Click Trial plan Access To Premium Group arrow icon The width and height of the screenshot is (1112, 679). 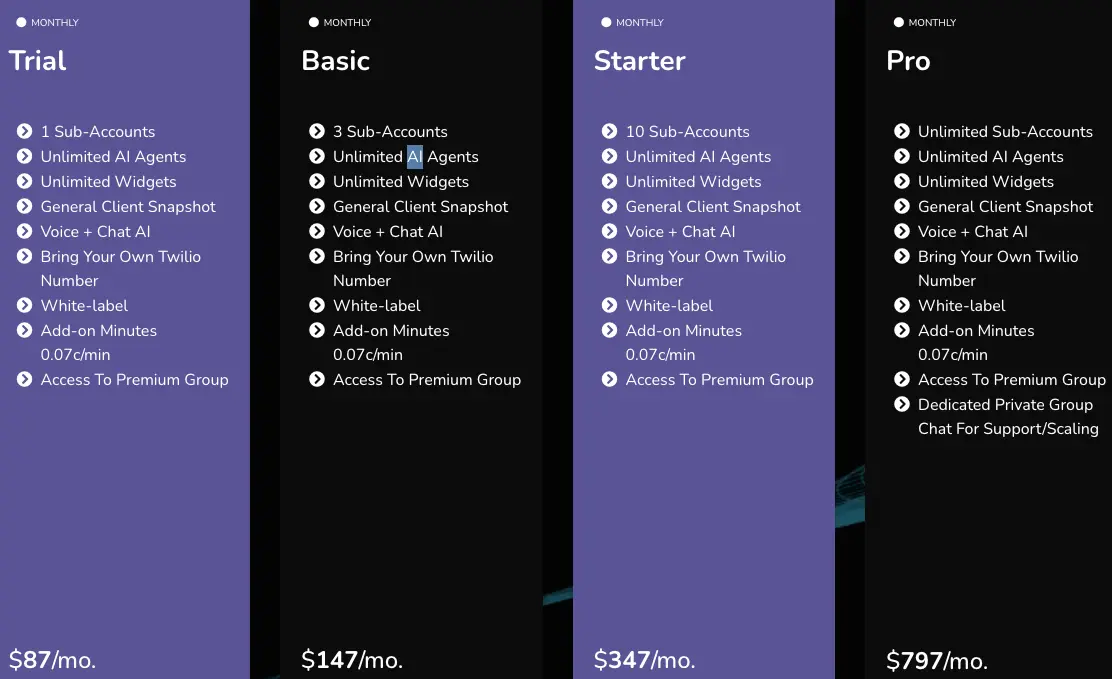24,380
